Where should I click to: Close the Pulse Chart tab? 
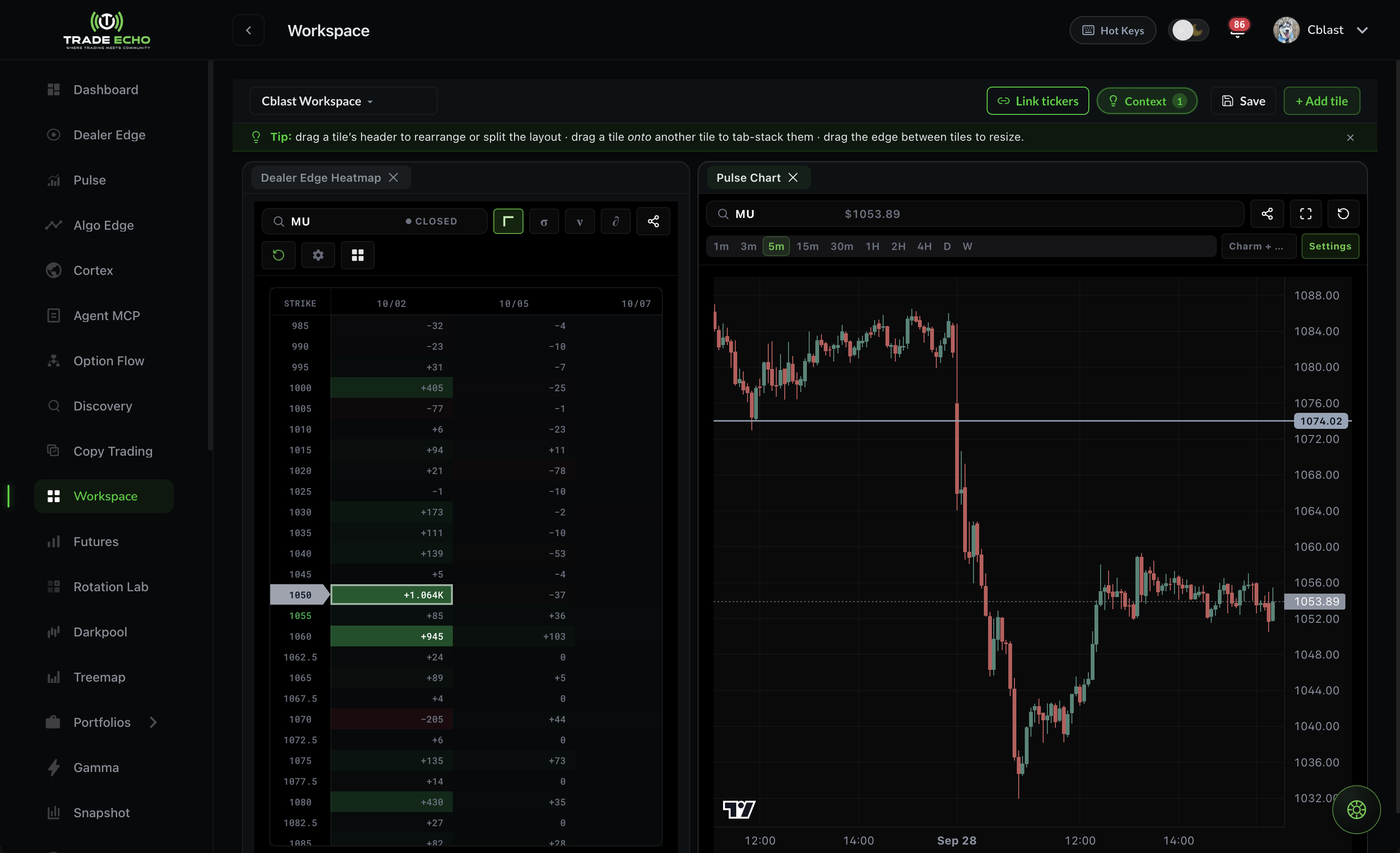pos(793,178)
